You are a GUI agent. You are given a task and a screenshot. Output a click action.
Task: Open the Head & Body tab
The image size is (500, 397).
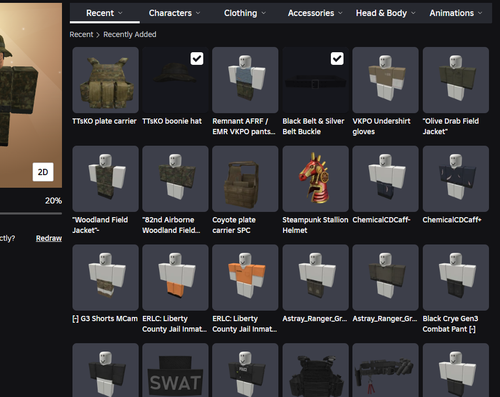385,13
